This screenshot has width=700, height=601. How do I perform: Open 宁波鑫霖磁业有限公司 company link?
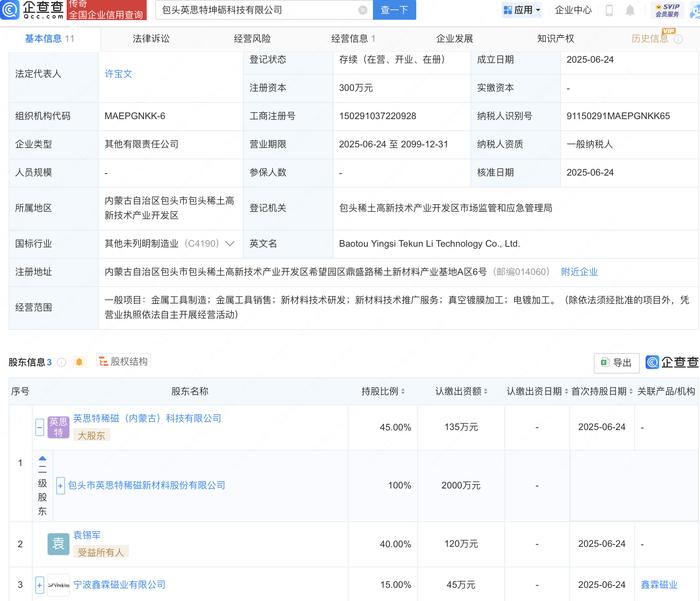coord(119,584)
